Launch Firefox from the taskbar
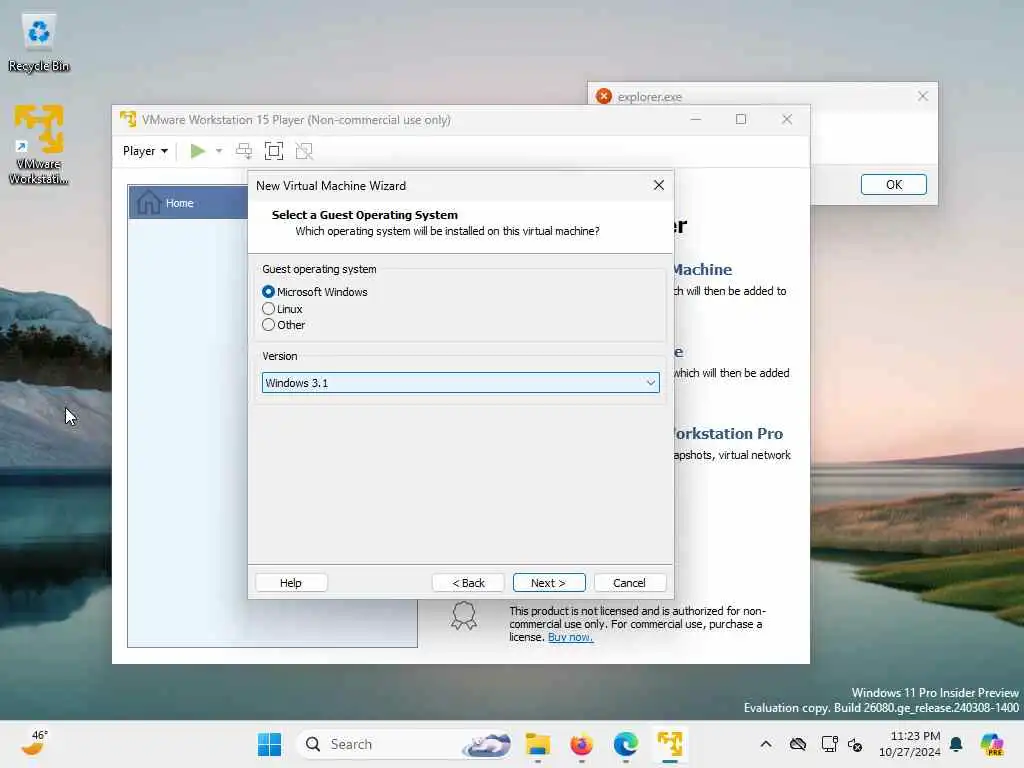 [581, 744]
